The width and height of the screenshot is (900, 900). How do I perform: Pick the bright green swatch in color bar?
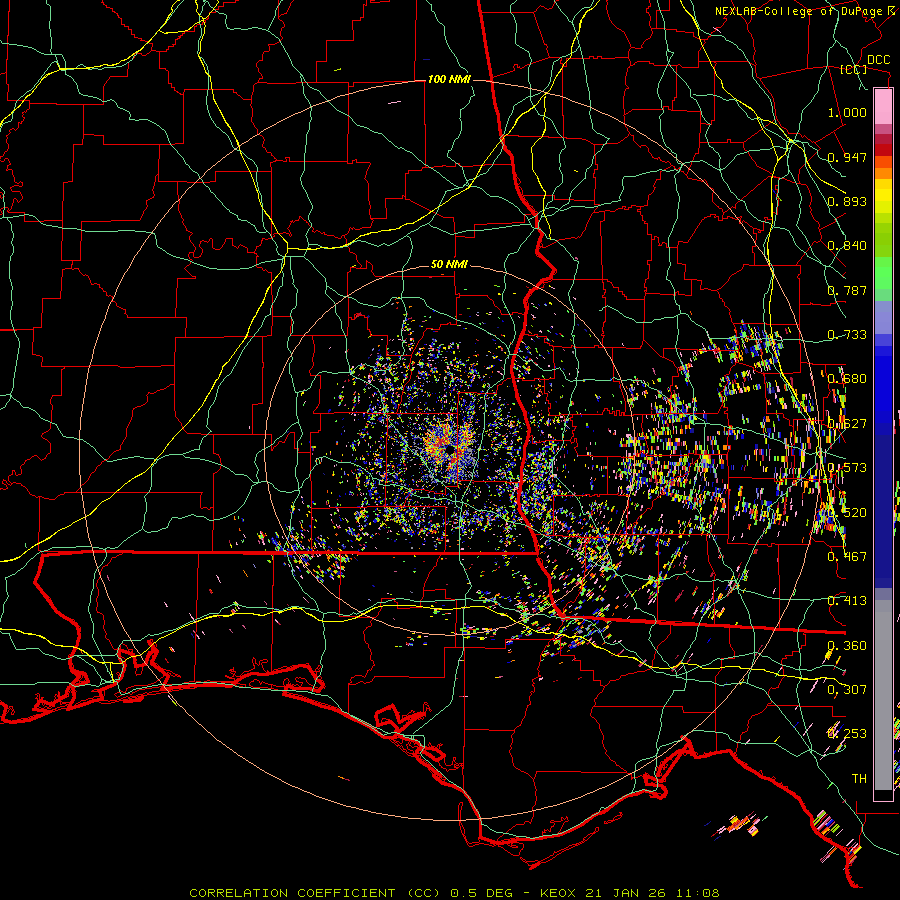(x=883, y=273)
